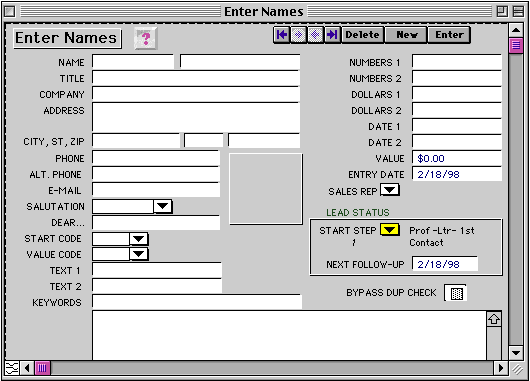The image size is (530, 381).
Task: Open the VALUE CODE dropdown arrow
Action: pyautogui.click(x=139, y=254)
